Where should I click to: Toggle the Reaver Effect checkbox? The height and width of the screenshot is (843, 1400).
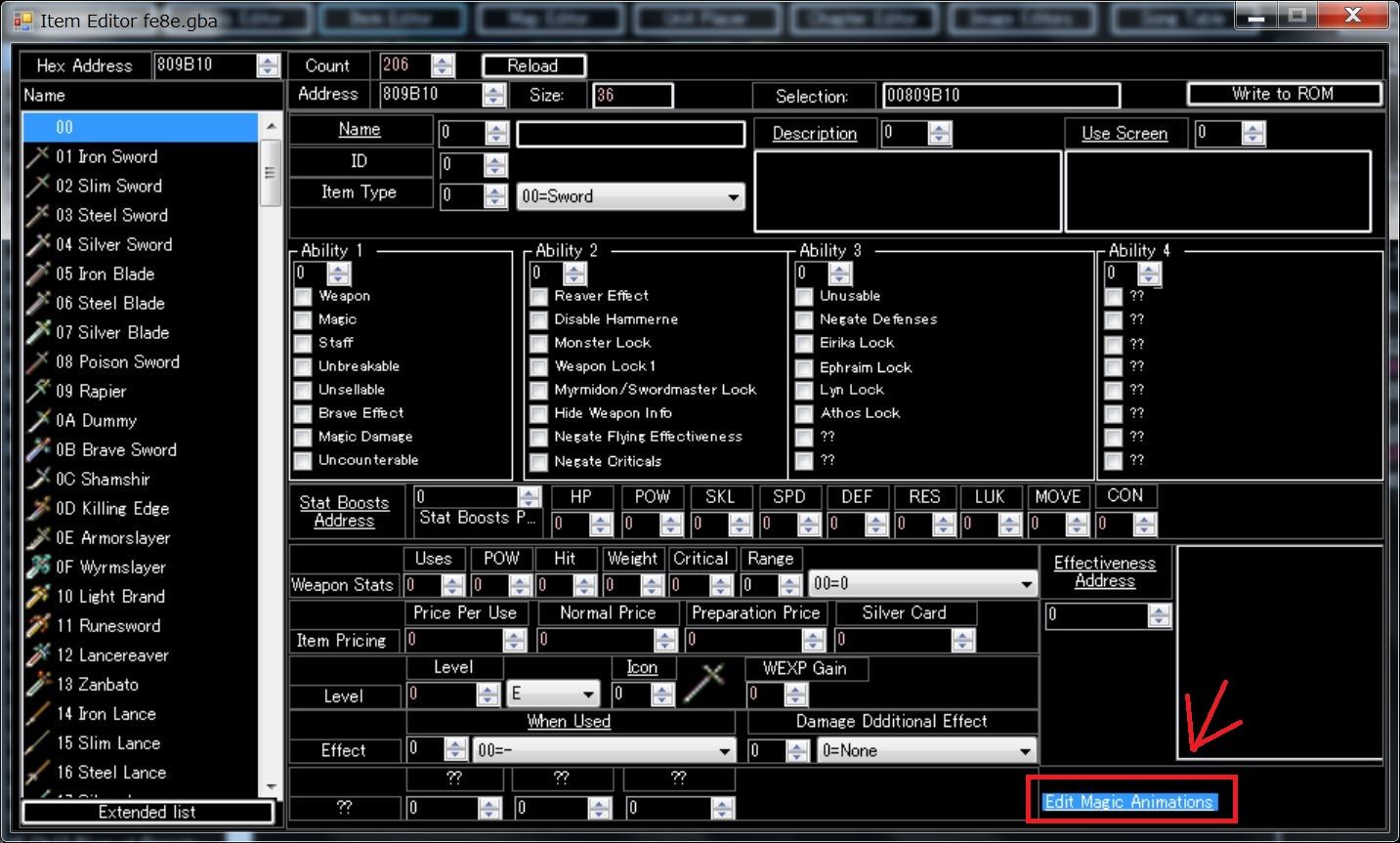[539, 296]
